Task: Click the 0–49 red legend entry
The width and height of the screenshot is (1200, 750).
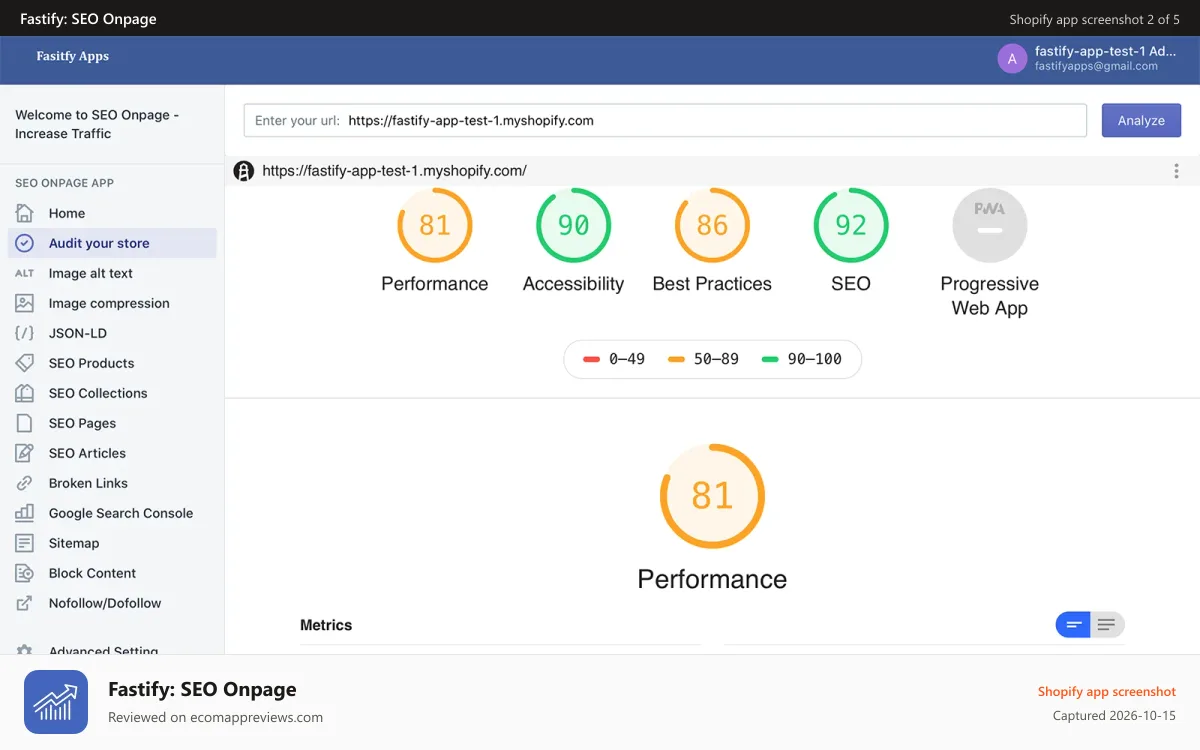Action: tap(614, 359)
